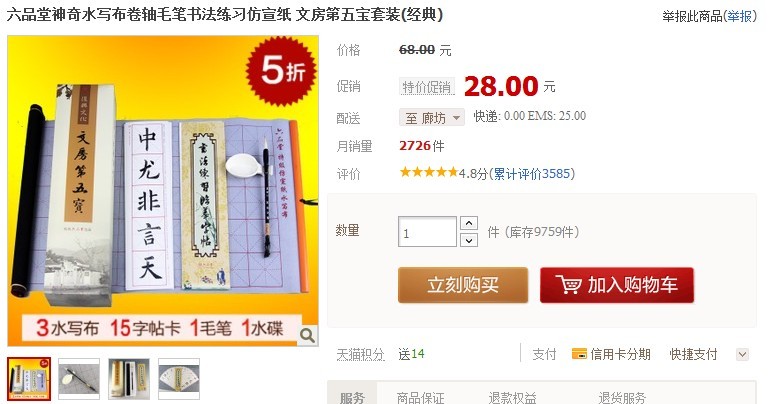Image resolution: width=780 pixels, height=404 pixels.
Task: Click the credit card icon beside 信用卡分期
Action: (x=579, y=354)
